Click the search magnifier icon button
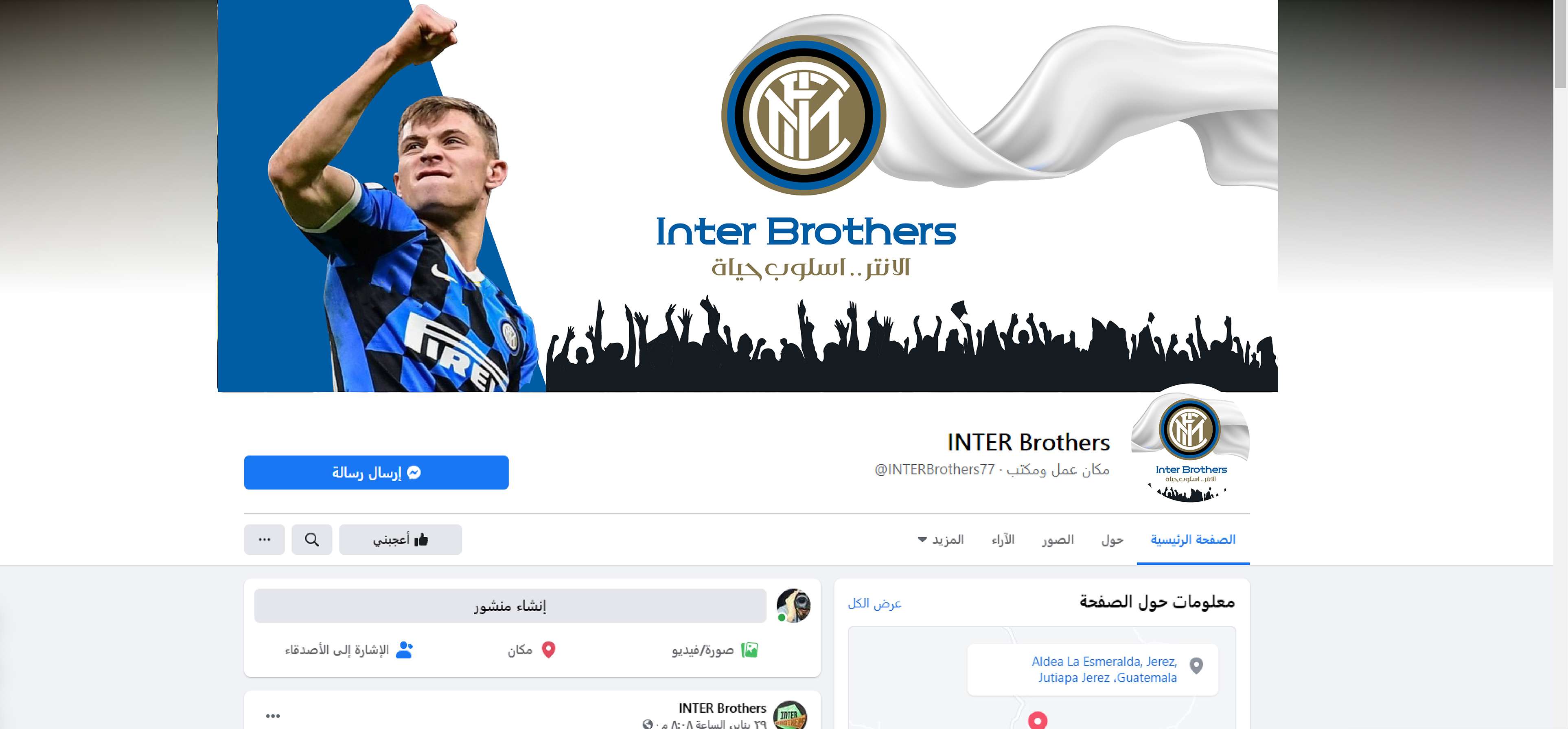Viewport: 1568px width, 729px height. pos(312,540)
